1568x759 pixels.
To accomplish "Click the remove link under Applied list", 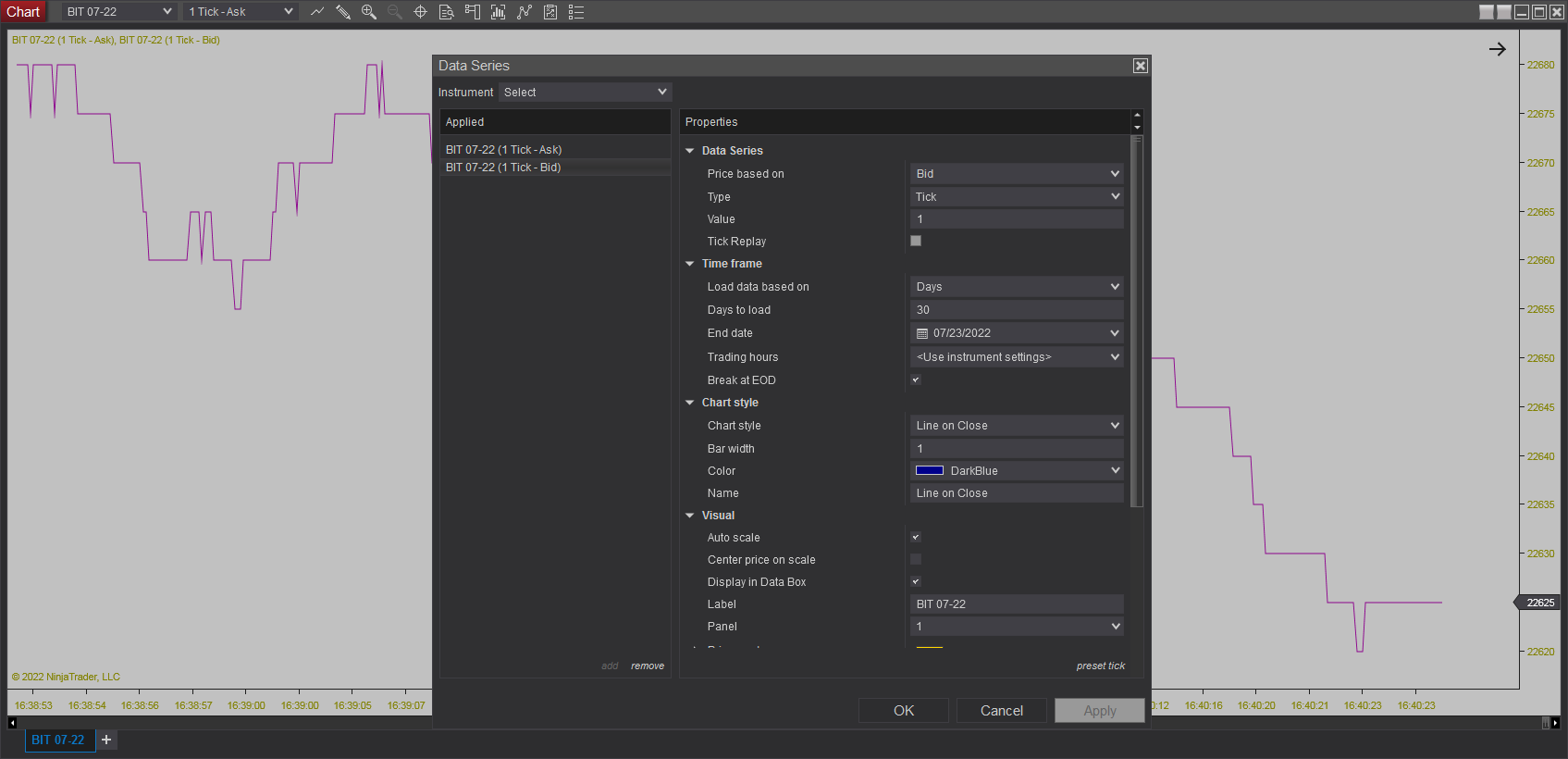I will (648, 666).
